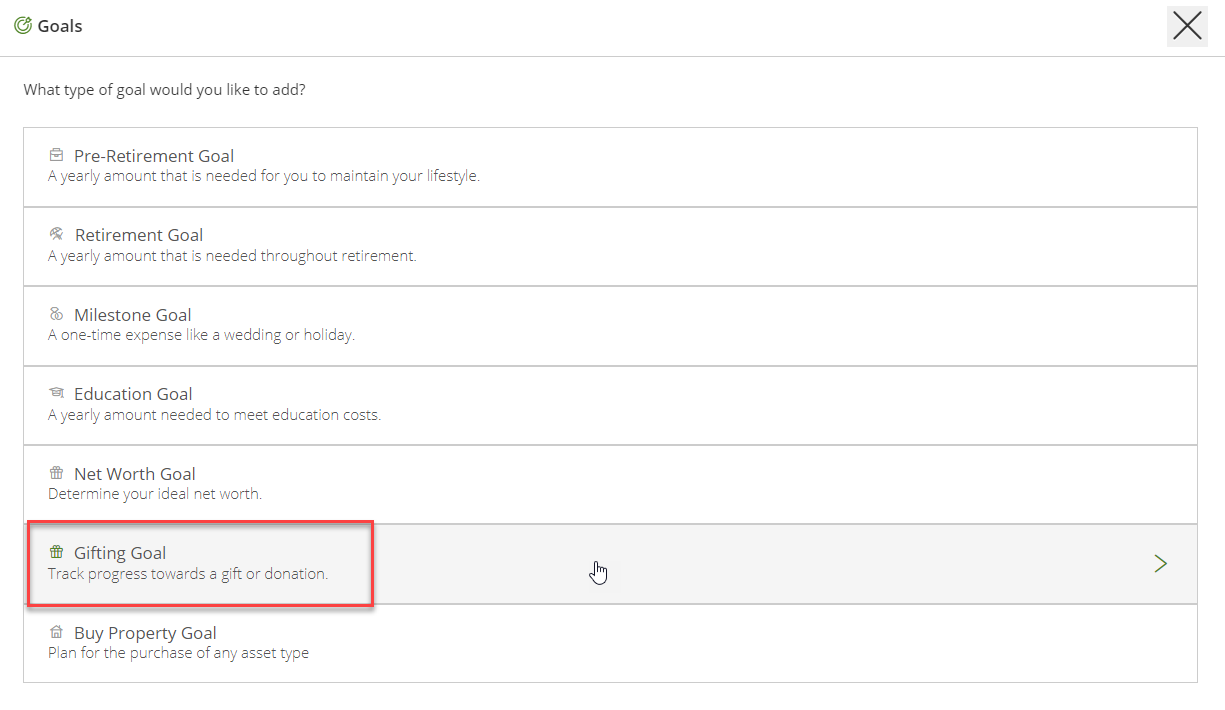The image size is (1225, 710).
Task: Click the green Goals target icon
Action: click(x=23, y=26)
